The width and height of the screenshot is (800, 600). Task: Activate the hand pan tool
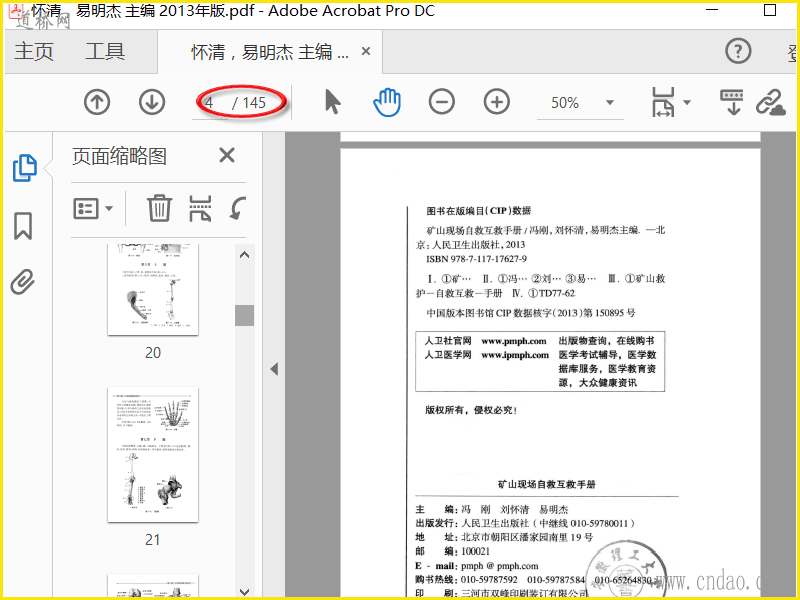pyautogui.click(x=387, y=102)
